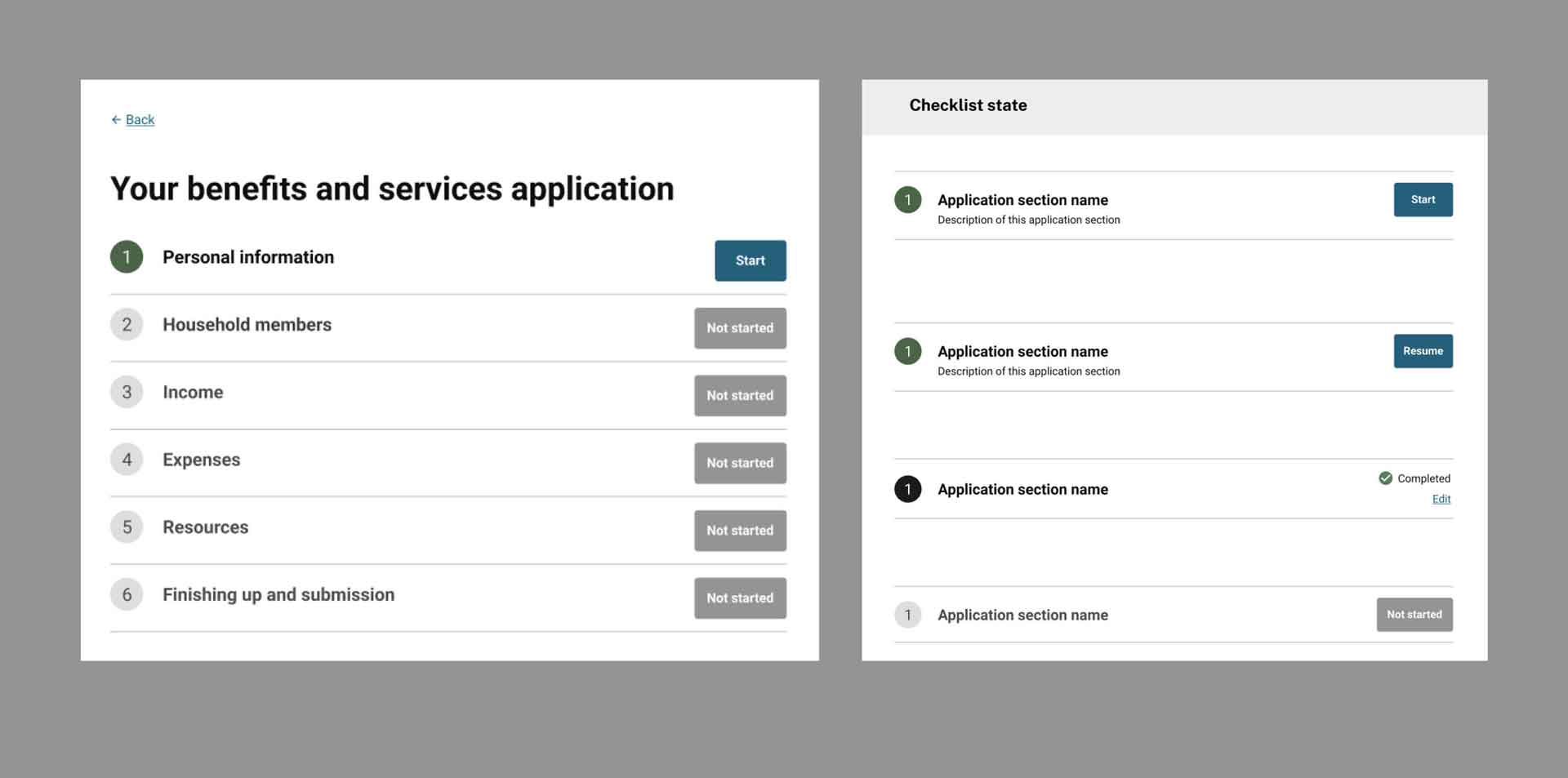Select step 4 circle next to Expenses

point(127,460)
